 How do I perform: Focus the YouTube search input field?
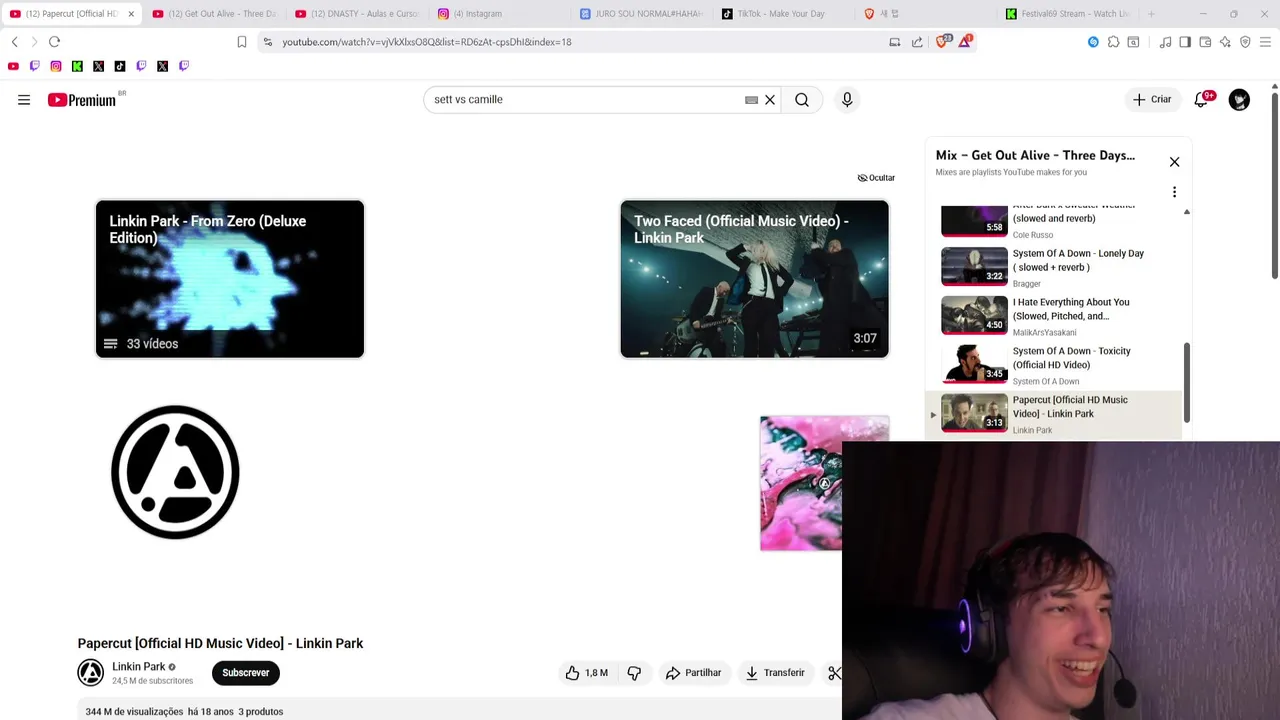point(585,100)
